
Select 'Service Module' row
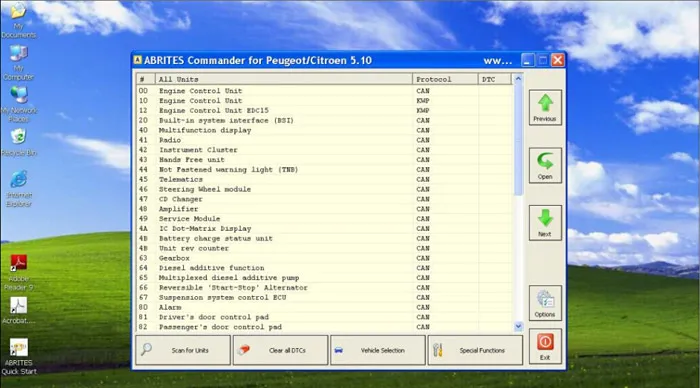pyautogui.click(x=325, y=218)
